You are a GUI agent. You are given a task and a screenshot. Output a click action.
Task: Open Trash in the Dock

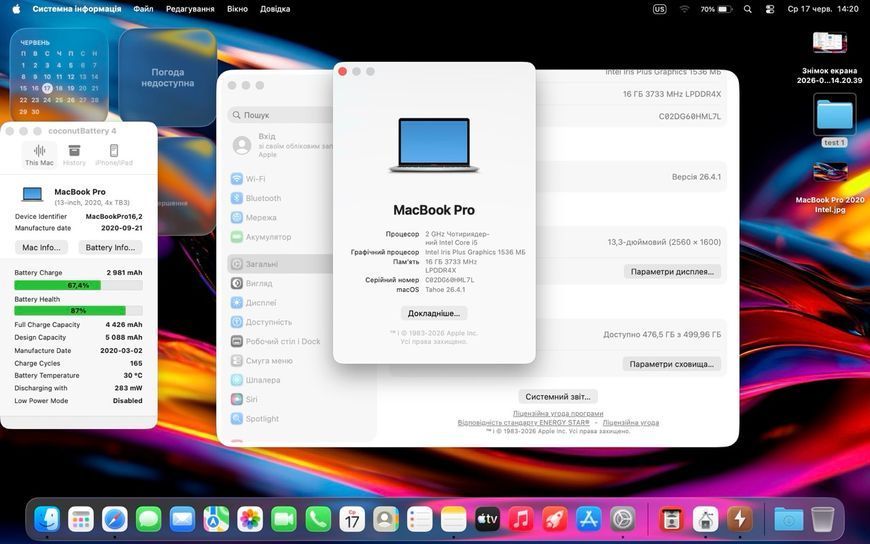tap(822, 520)
